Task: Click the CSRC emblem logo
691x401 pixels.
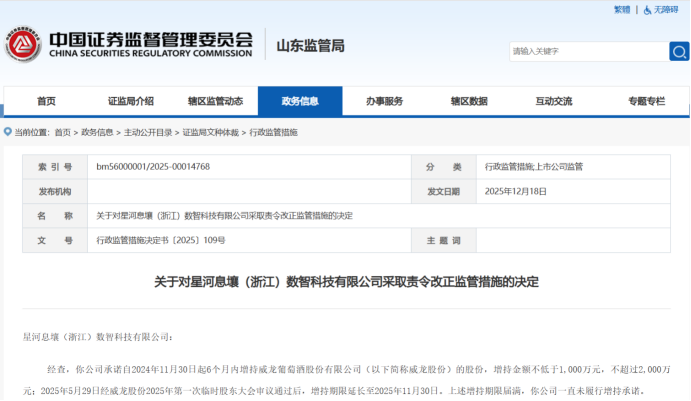Action: click(x=22, y=45)
